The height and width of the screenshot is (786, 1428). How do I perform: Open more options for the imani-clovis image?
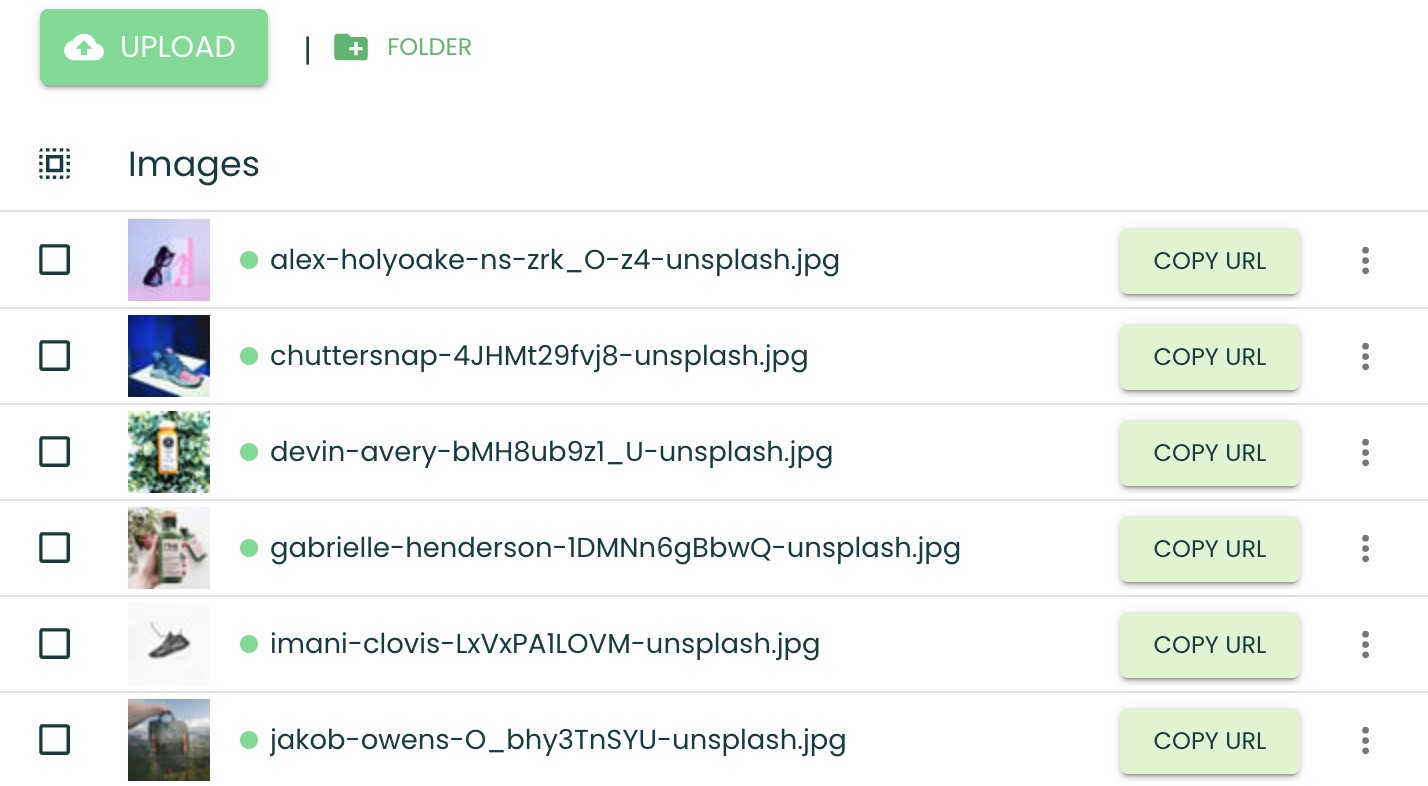(x=1365, y=645)
